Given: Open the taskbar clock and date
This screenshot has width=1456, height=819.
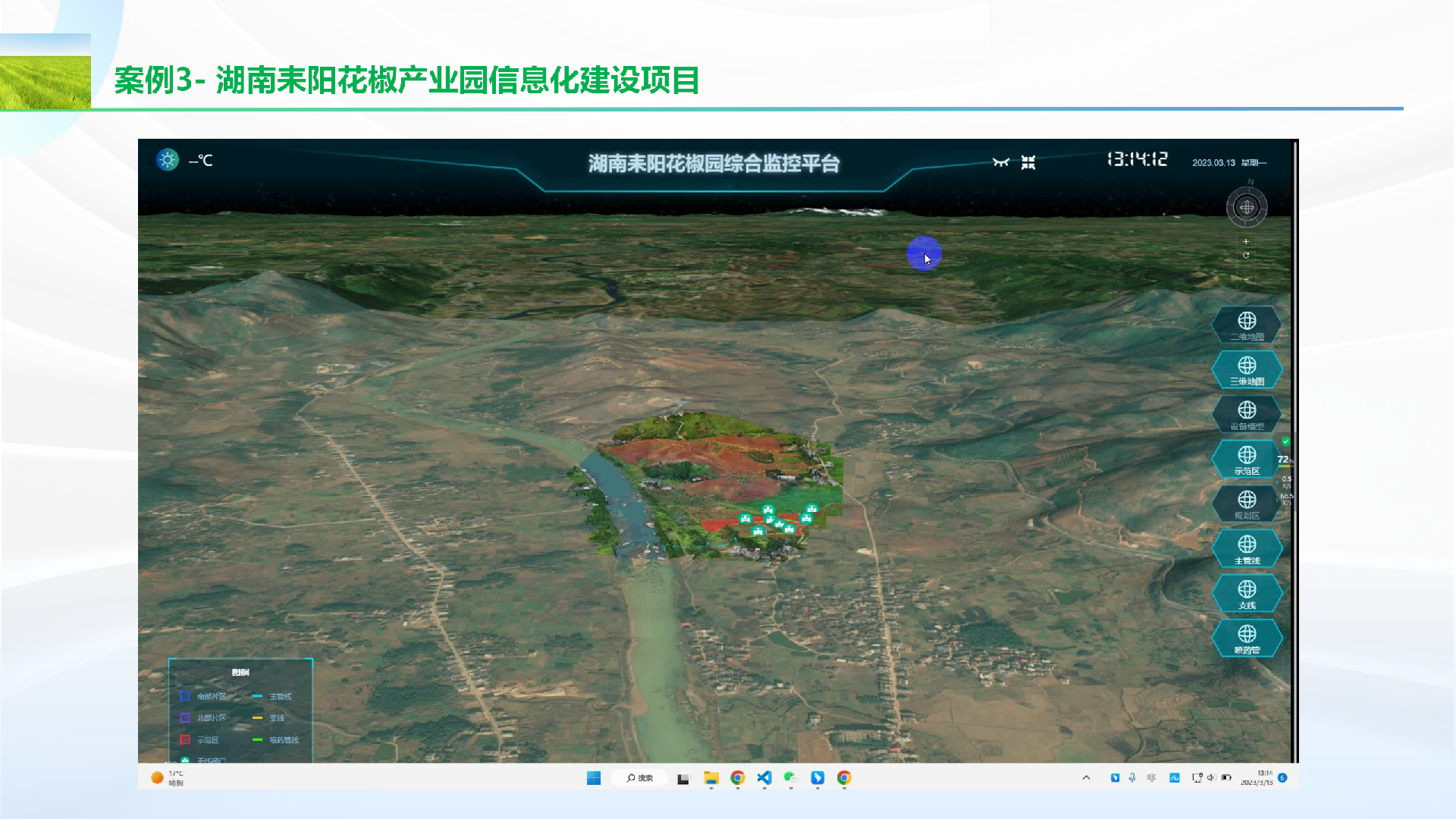Looking at the screenshot, I should tap(1257, 778).
